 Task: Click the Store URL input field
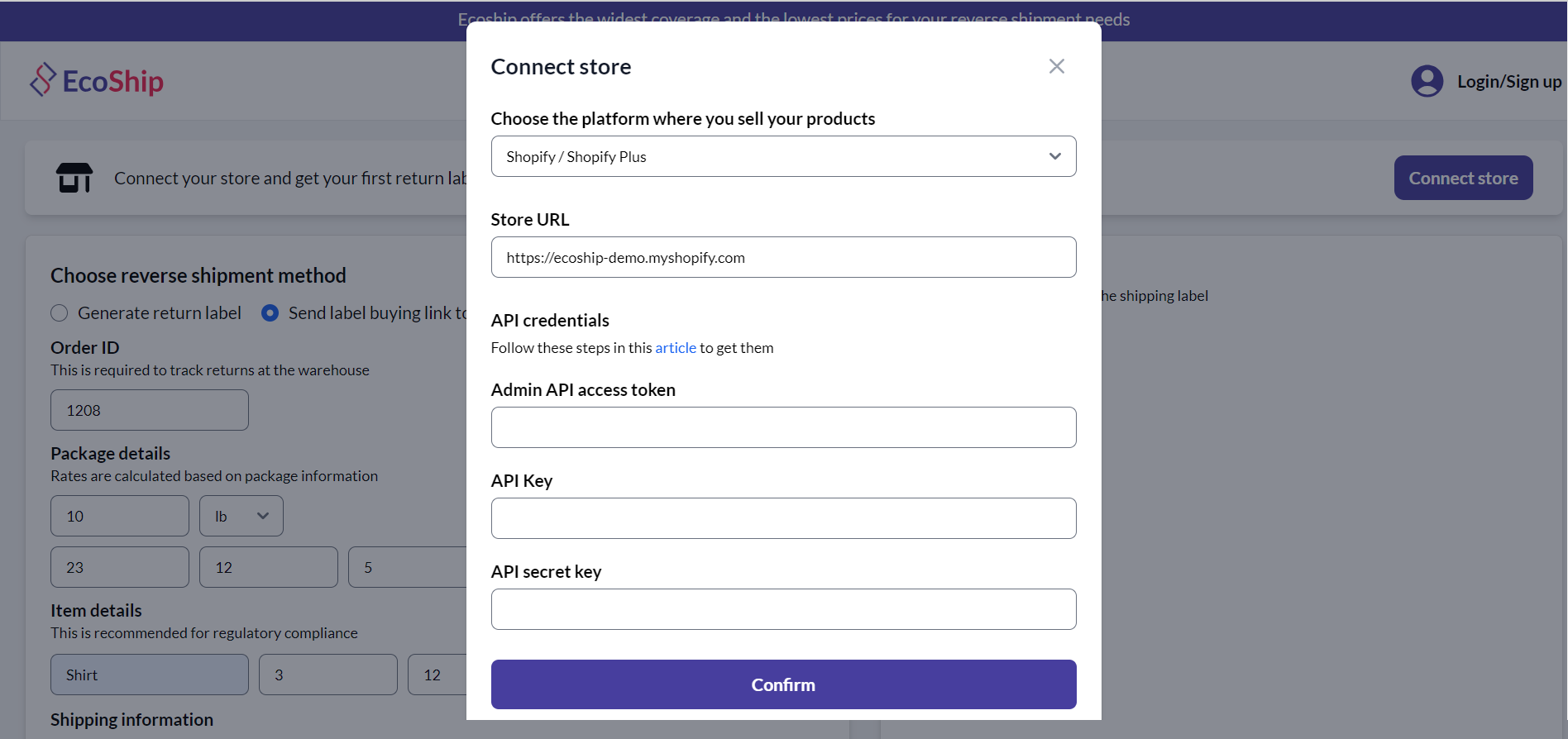tap(783, 257)
